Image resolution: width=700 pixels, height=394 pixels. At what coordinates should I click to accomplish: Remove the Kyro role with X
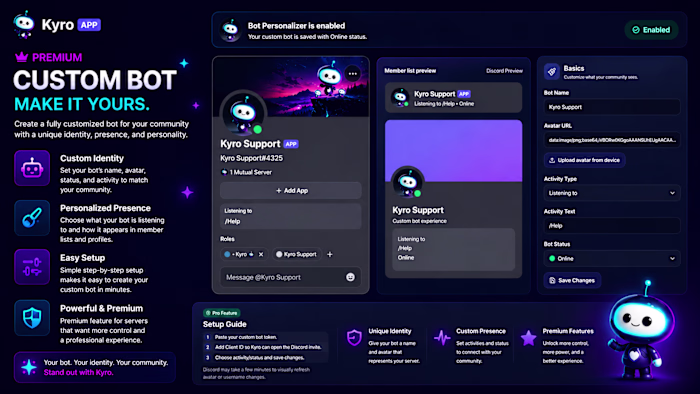261,254
